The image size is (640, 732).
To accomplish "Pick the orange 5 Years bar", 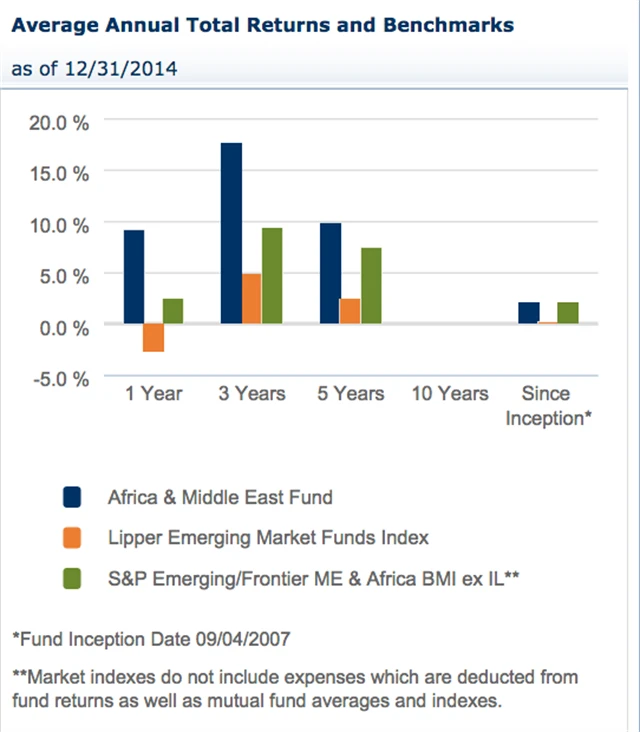I will click(350, 311).
